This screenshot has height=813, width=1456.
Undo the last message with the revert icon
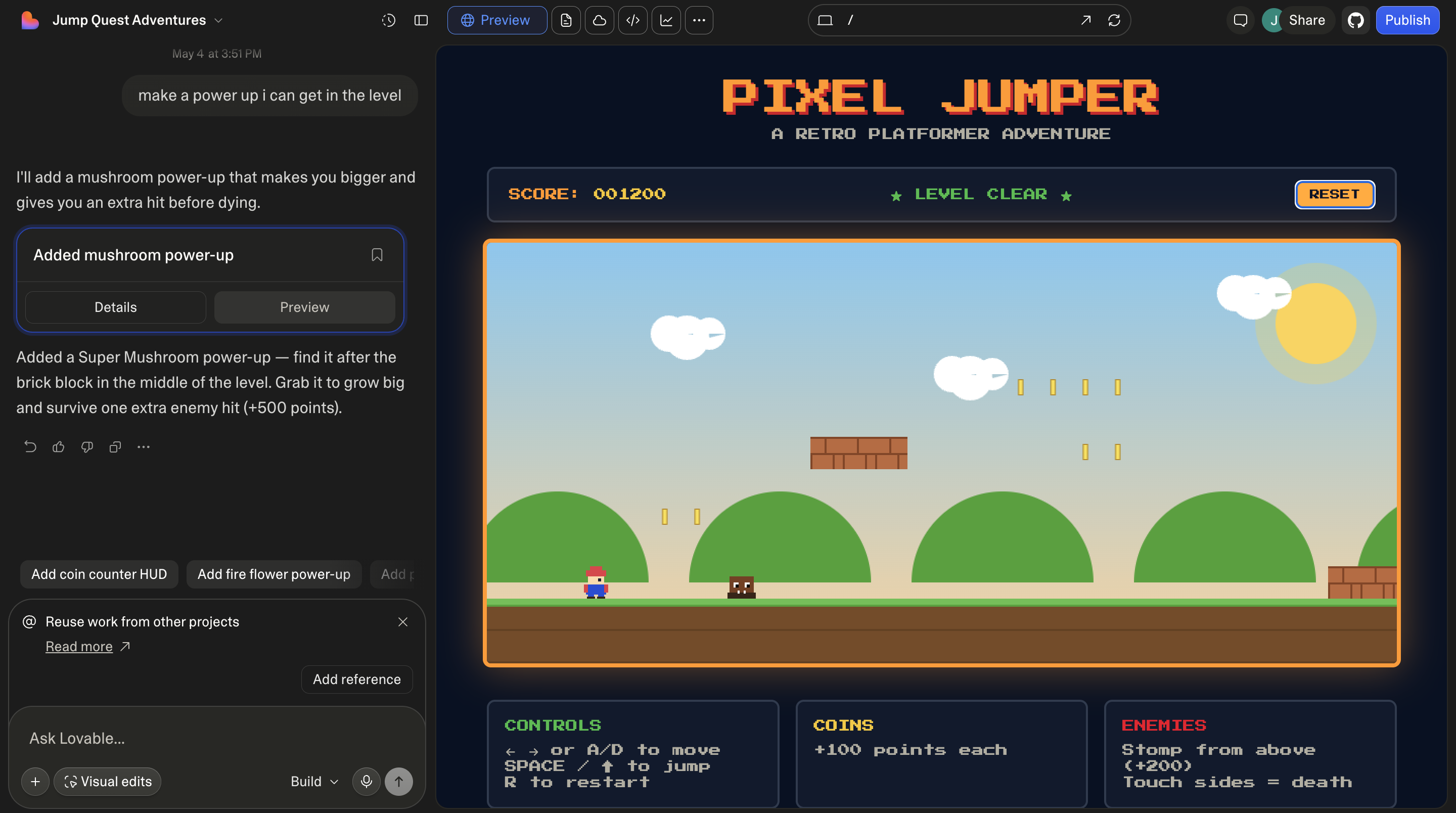tap(30, 446)
